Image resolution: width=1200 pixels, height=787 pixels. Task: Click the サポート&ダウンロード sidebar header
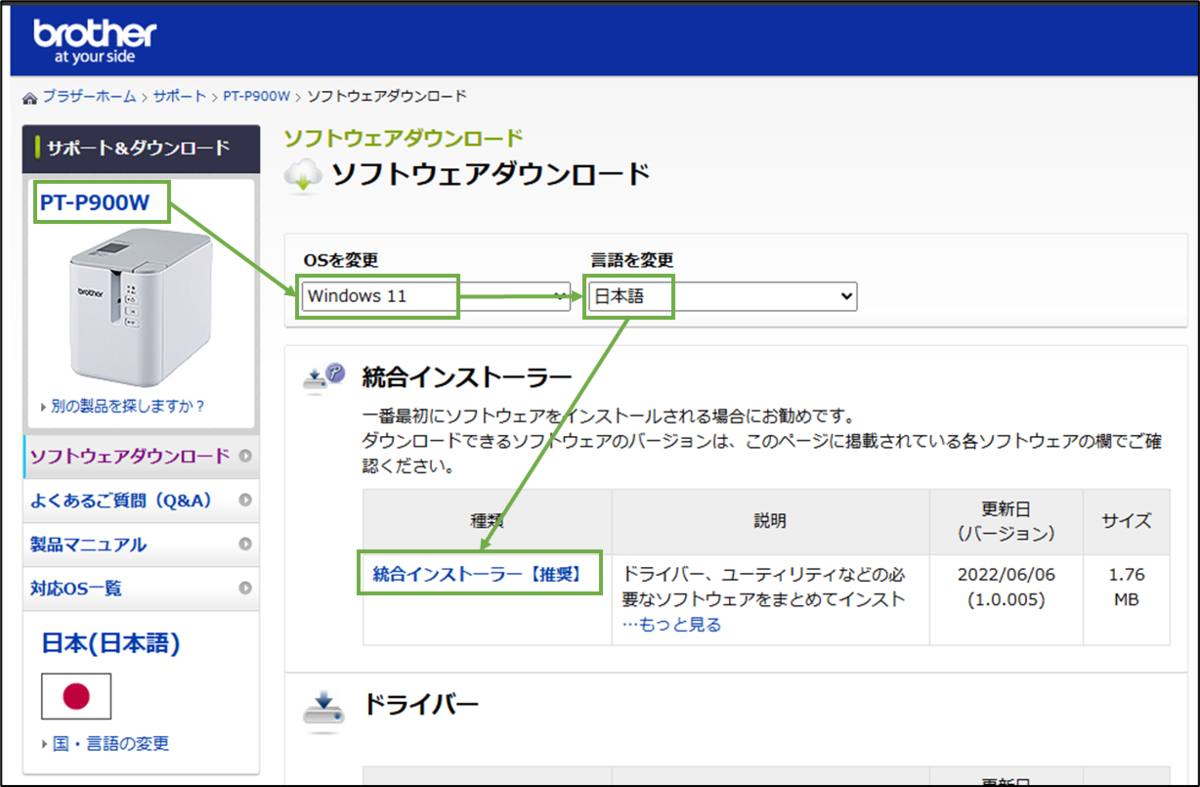pyautogui.click(x=139, y=148)
